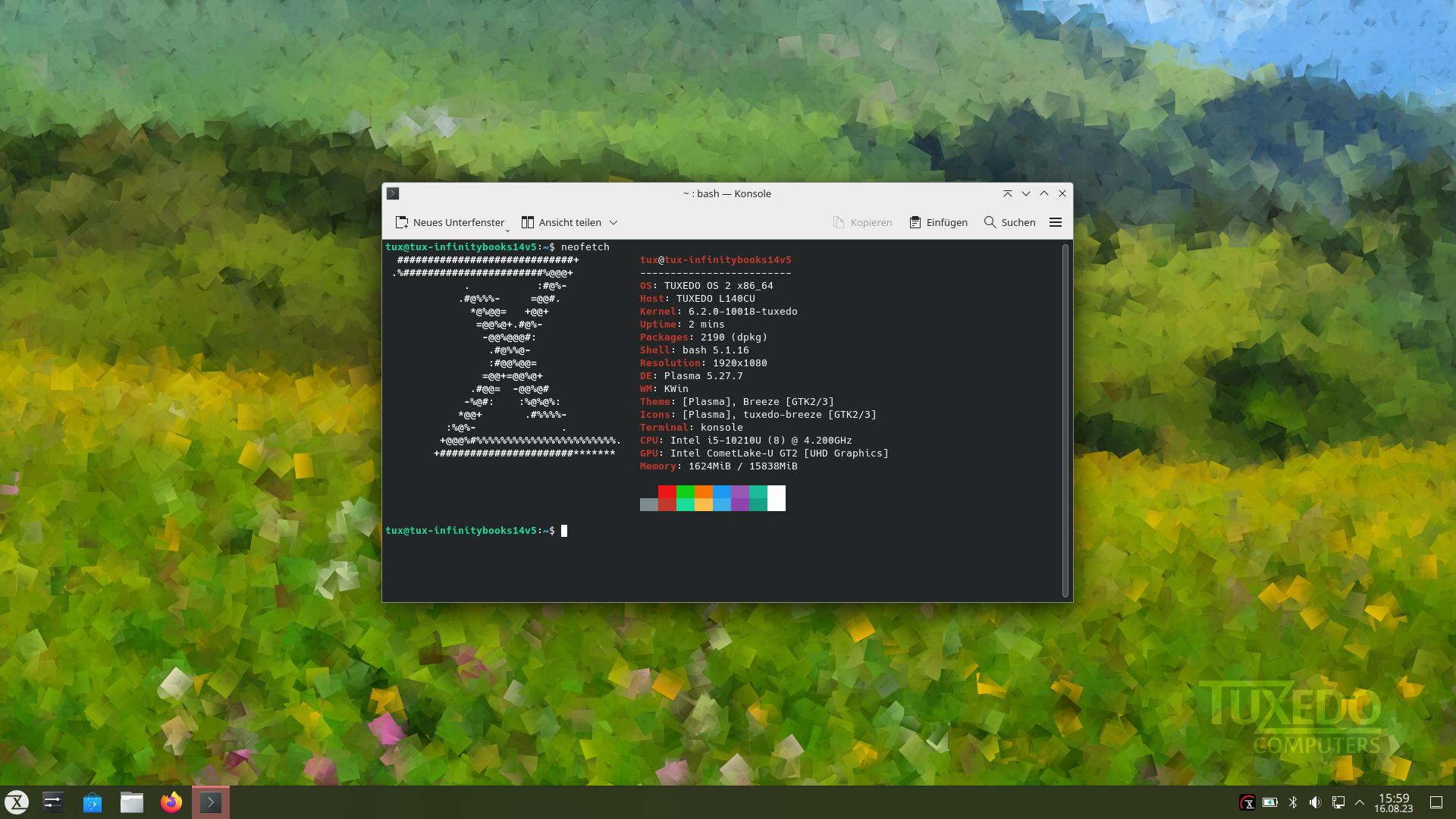Open Discover software center from taskbar
Screen dimensions: 1456x819
(x=92, y=802)
